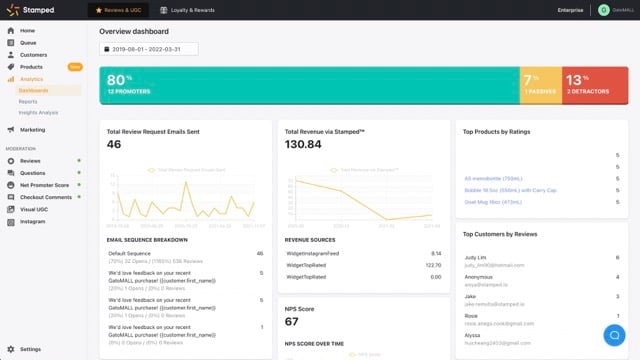Click the Queue sidebar icon

(x=11, y=42)
